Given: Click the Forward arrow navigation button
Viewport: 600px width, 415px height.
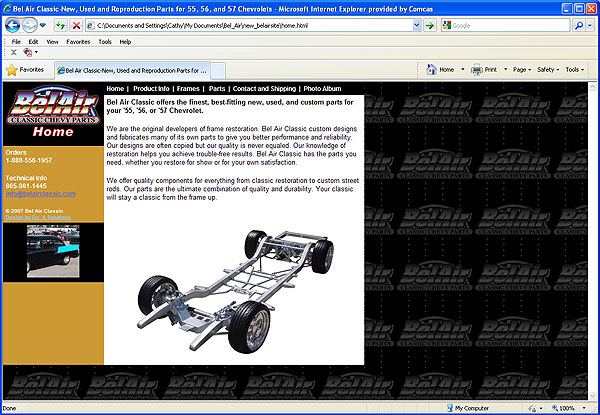Looking at the screenshot, I should [29, 26].
